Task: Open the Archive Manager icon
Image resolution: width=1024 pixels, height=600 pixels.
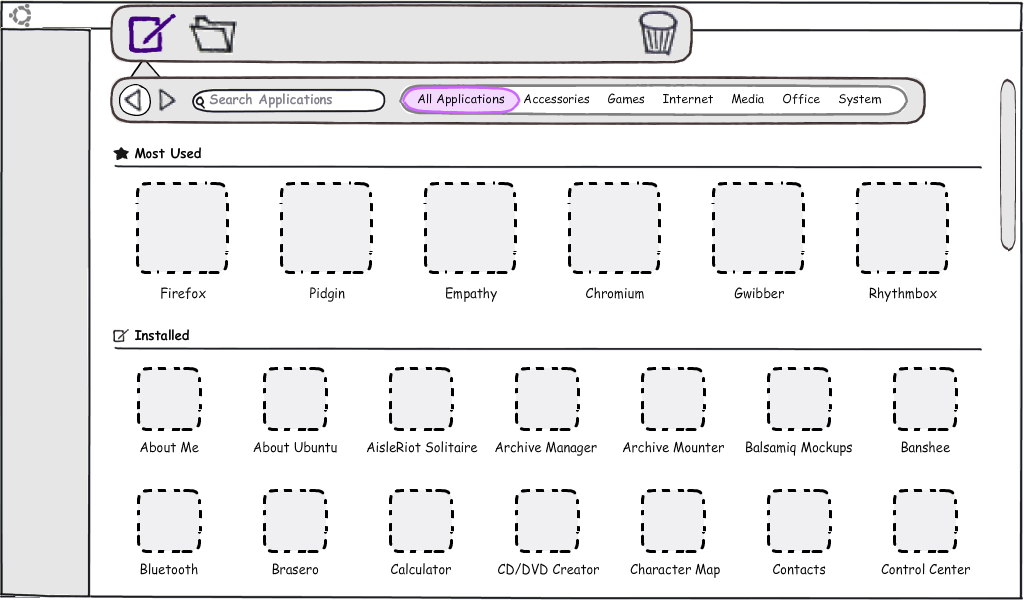Action: (x=547, y=399)
